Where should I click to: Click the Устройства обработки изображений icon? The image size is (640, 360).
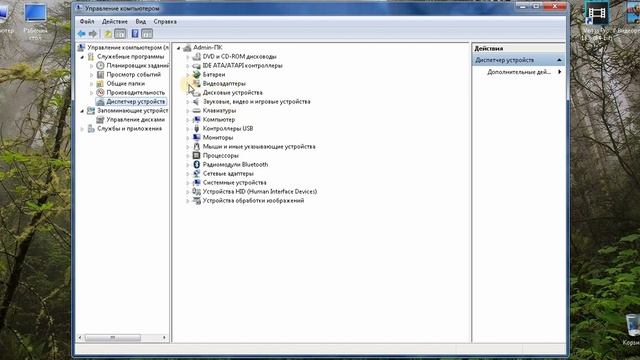tap(196, 200)
